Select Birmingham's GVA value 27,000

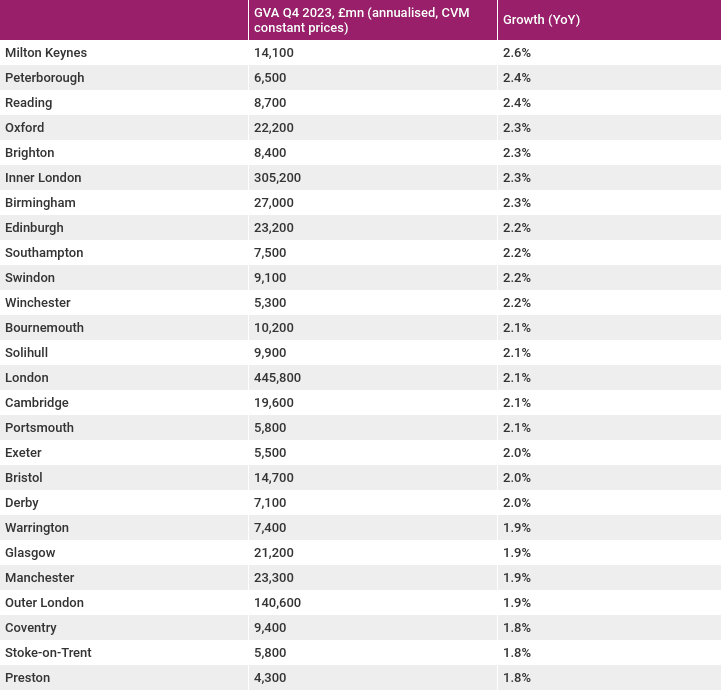[x=274, y=202]
